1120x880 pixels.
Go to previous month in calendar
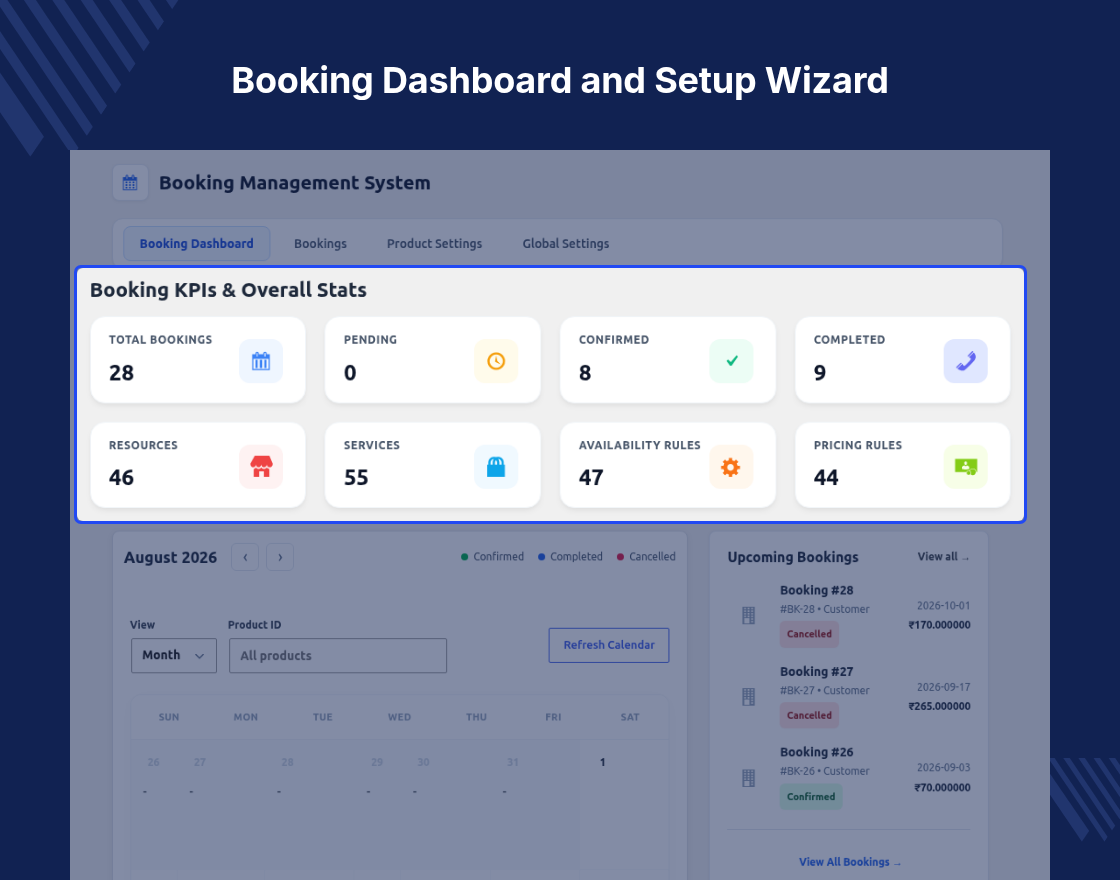245,557
